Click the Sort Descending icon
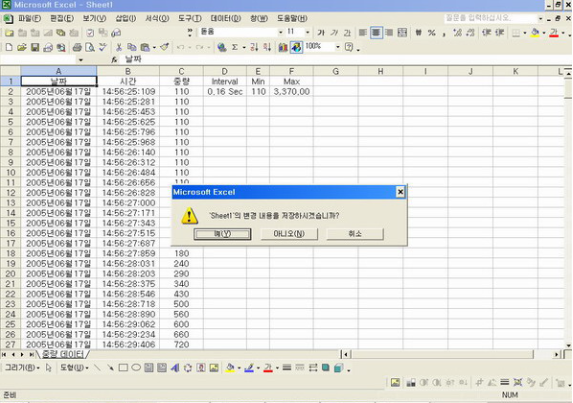The image size is (573, 403). tap(267, 47)
